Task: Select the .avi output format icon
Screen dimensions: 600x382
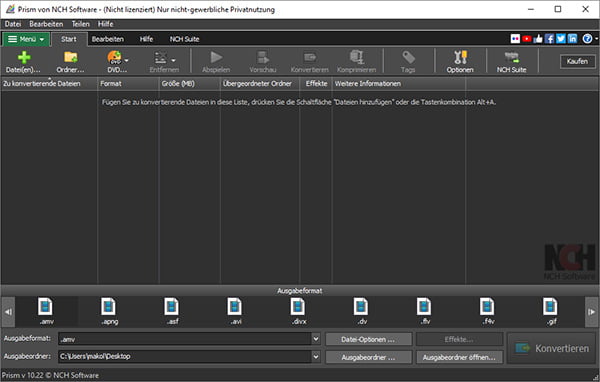Action: (235, 307)
